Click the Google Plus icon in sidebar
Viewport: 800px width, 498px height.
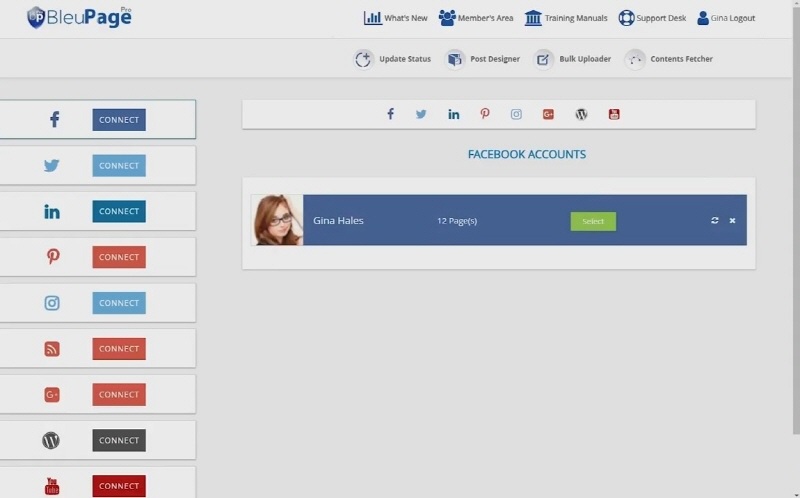click(52, 394)
